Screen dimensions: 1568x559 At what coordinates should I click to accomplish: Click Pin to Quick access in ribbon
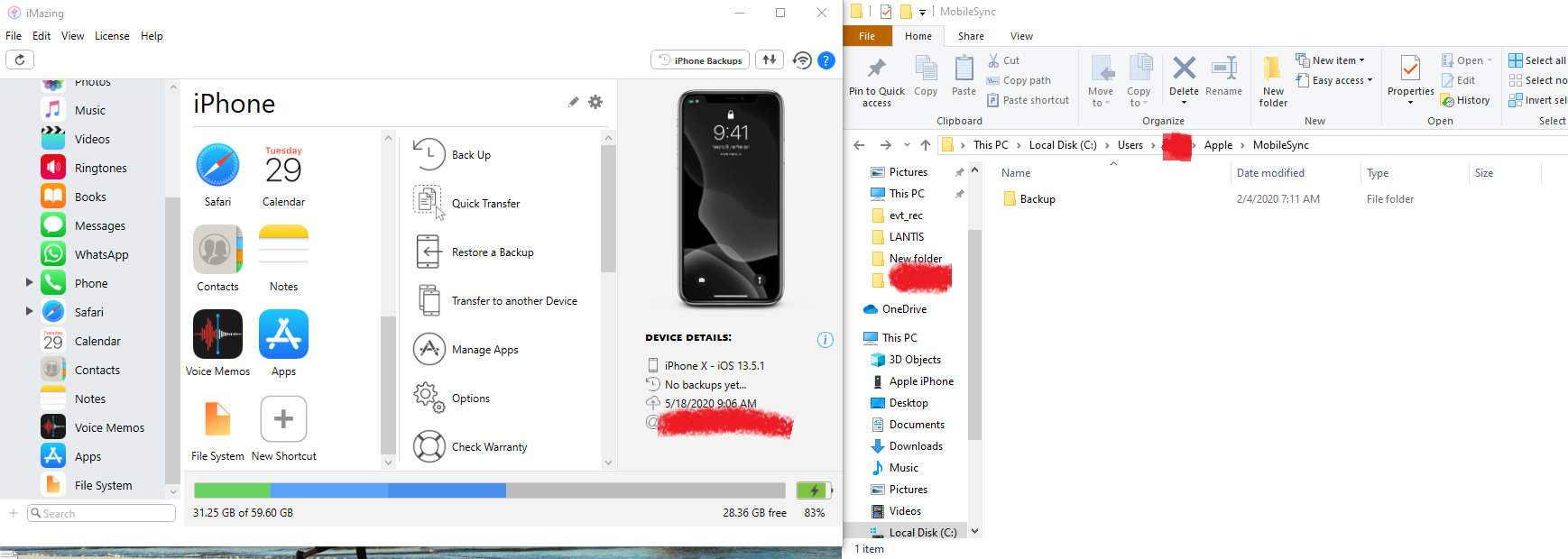point(876,82)
